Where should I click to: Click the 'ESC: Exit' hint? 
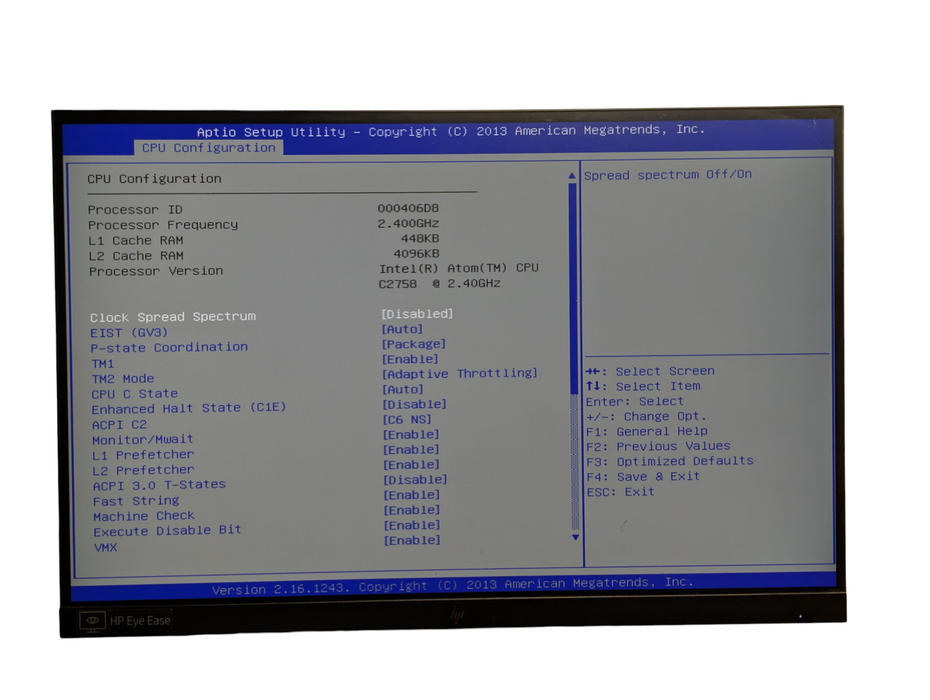(x=621, y=492)
